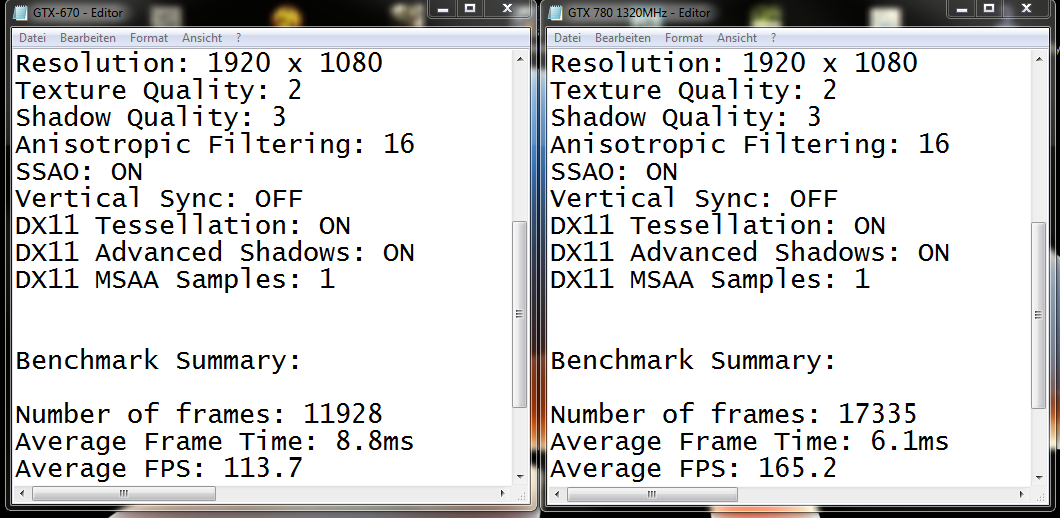Click 'Resolution: 1920 x 1080' in GTX 780 window
Image resolution: width=1060 pixels, height=518 pixels.
click(733, 64)
